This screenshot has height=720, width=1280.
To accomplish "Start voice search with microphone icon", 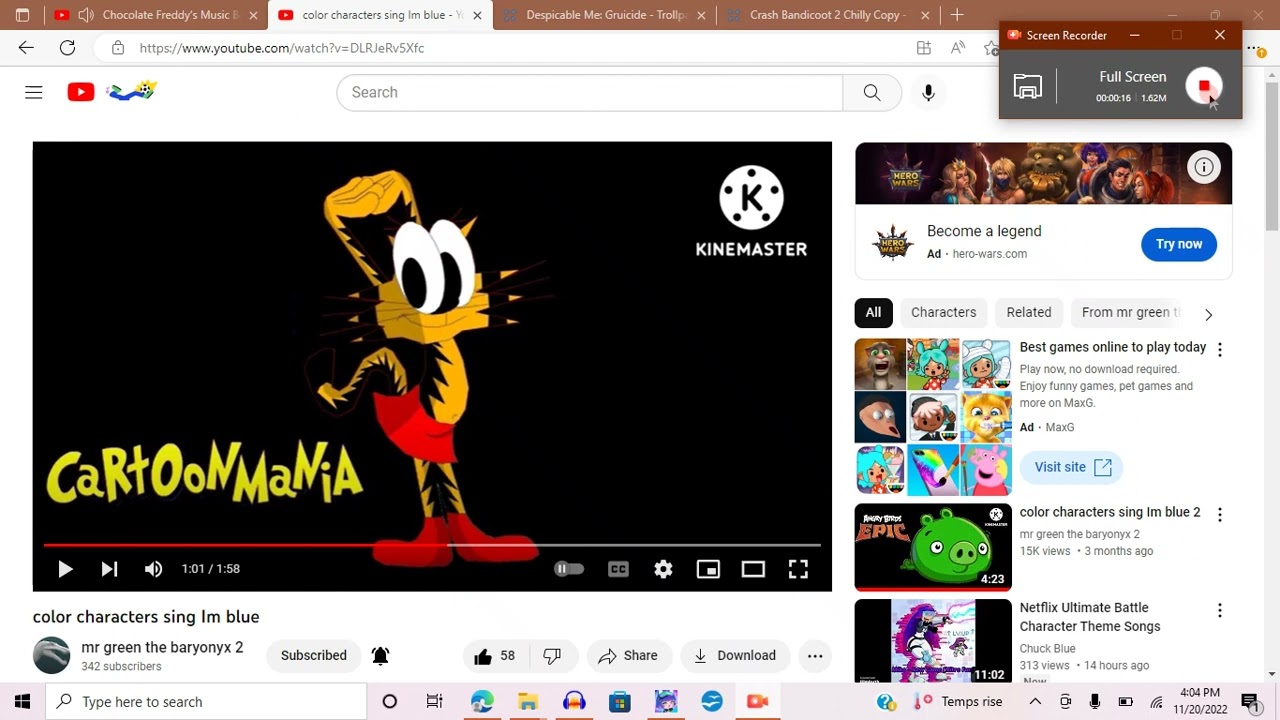I will tap(928, 92).
